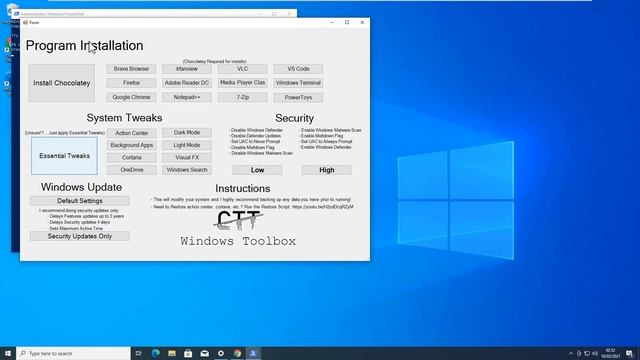Open Settings gear in taskbar

[x=221, y=353]
